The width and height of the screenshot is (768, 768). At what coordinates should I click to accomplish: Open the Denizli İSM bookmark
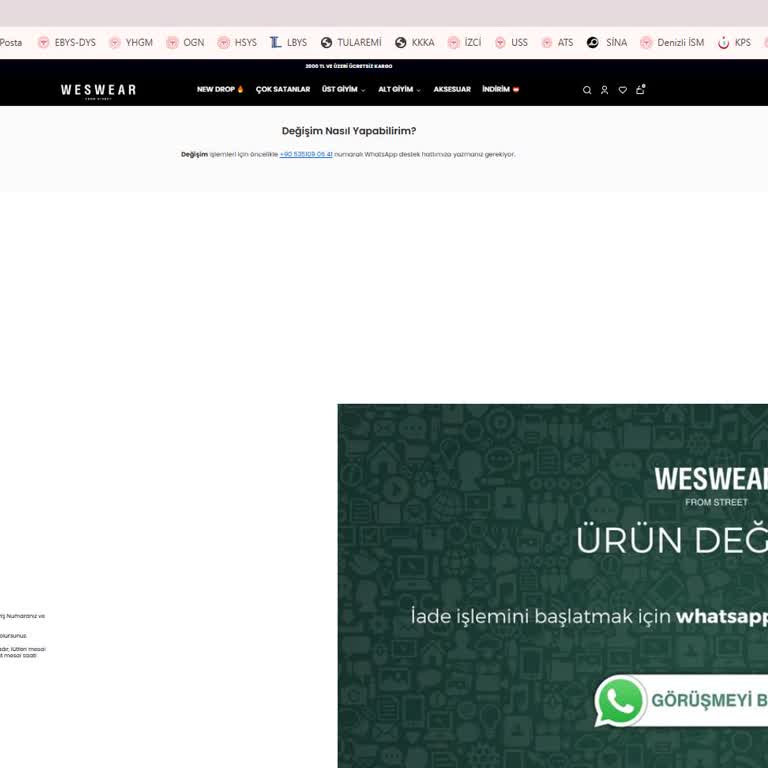672,43
